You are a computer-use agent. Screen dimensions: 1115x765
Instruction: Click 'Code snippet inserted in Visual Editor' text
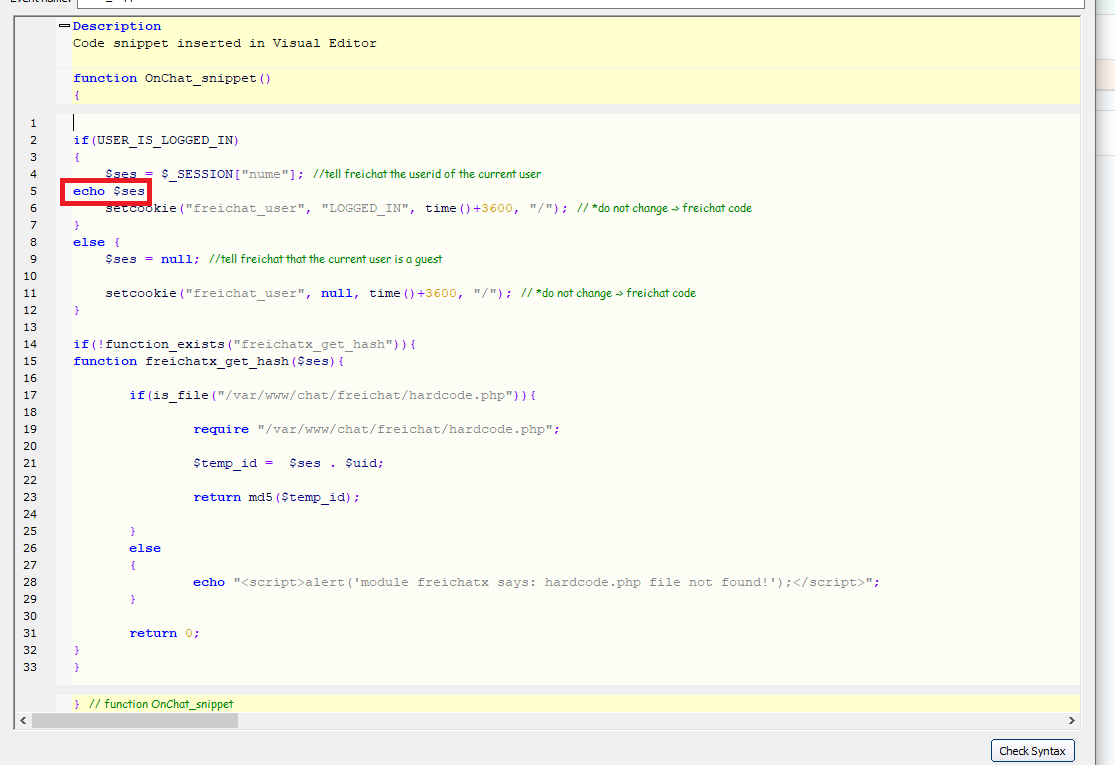pyautogui.click(x=225, y=43)
